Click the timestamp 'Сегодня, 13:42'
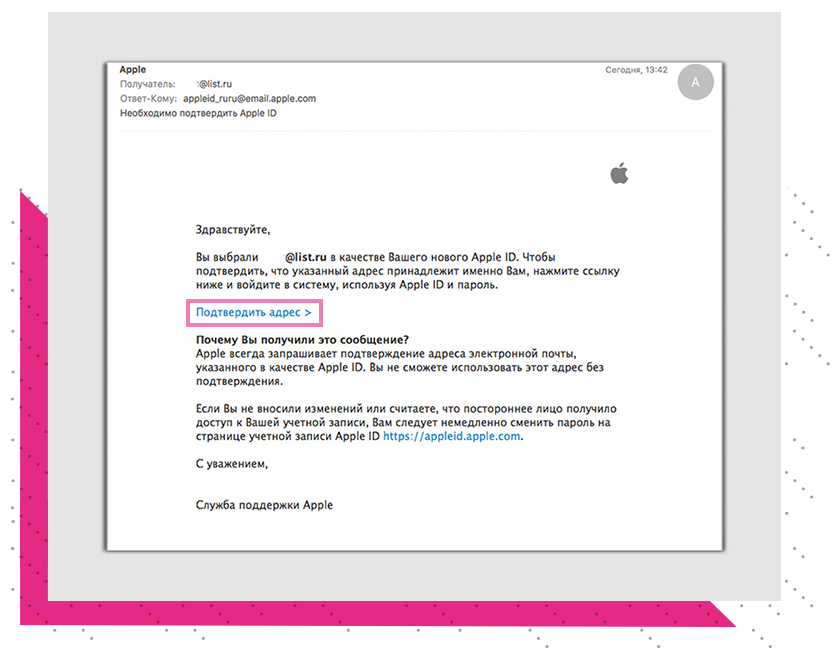840x660 pixels. pos(636,70)
